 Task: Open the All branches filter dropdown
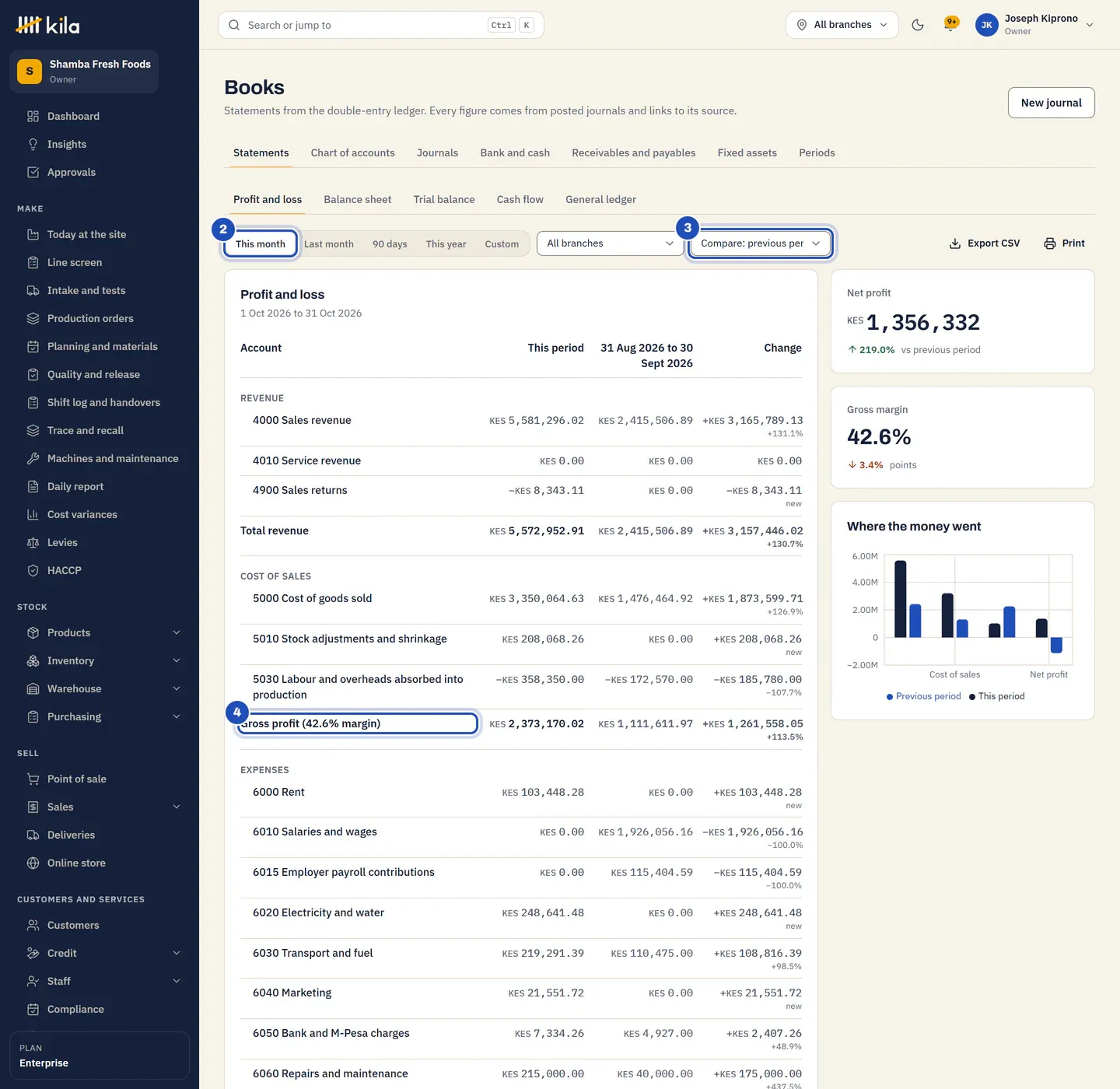point(610,243)
